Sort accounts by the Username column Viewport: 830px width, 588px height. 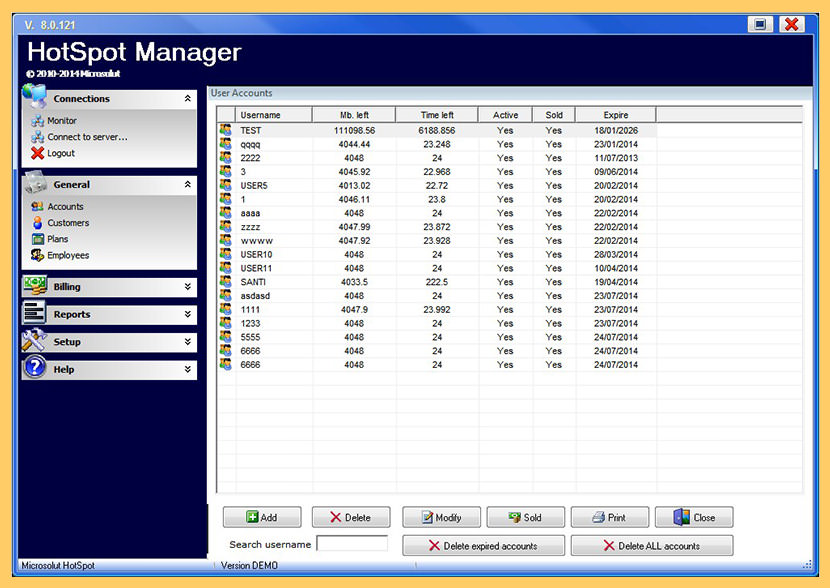pos(264,114)
